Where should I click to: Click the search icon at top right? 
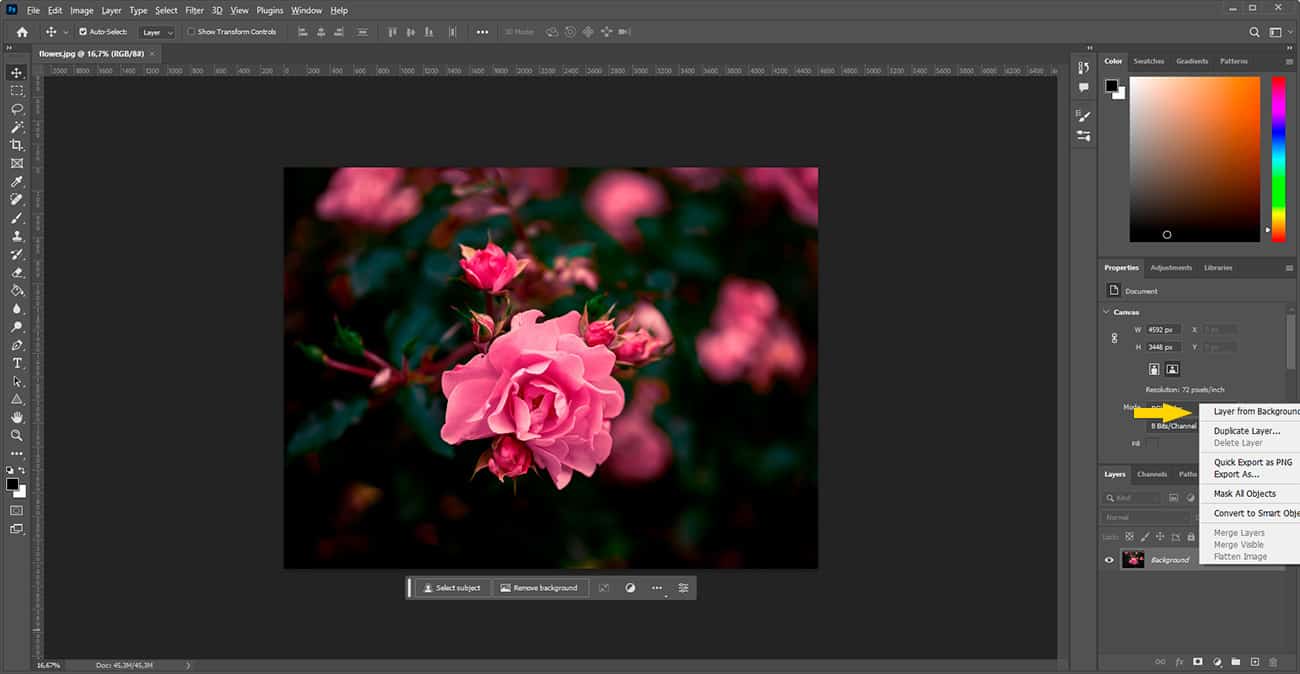coord(1256,32)
